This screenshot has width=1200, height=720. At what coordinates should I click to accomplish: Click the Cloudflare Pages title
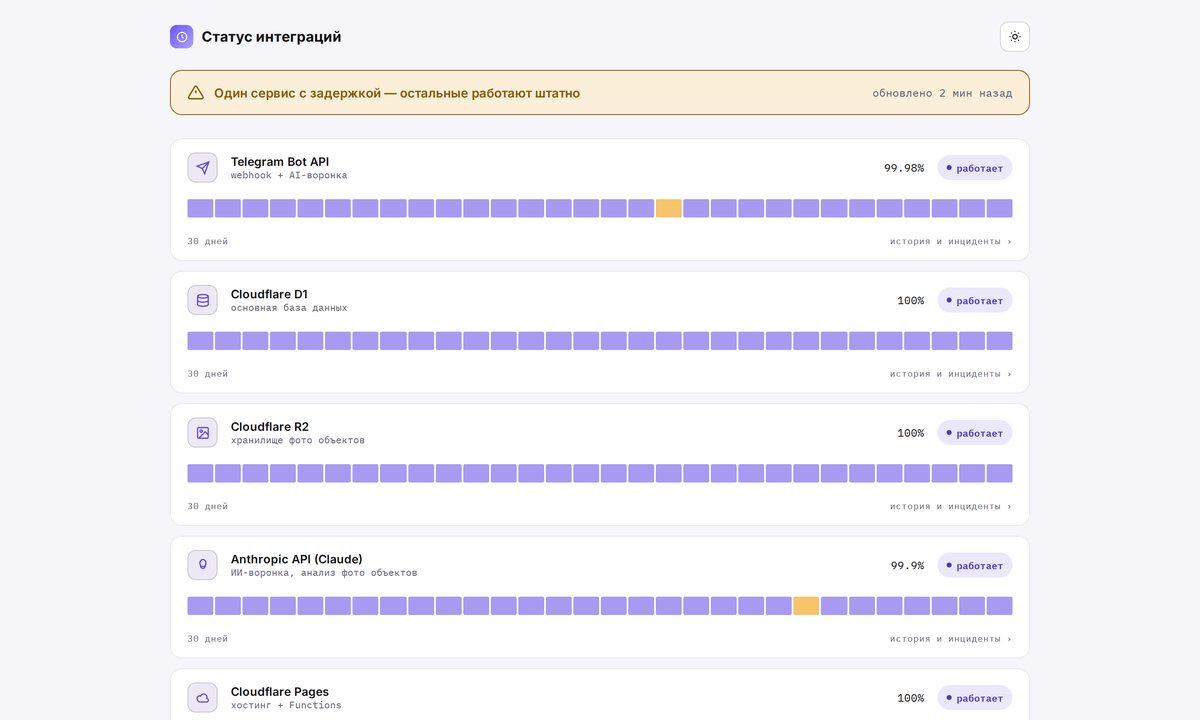pos(280,691)
